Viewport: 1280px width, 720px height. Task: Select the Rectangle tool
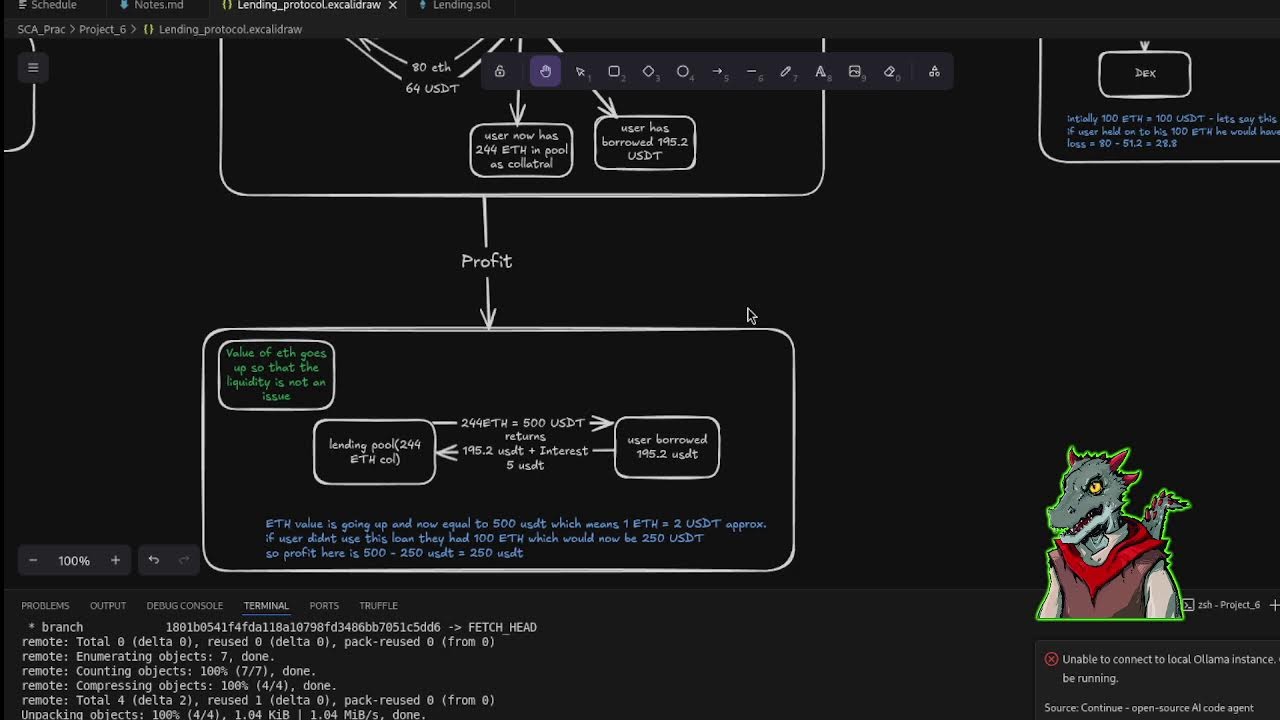click(x=614, y=72)
